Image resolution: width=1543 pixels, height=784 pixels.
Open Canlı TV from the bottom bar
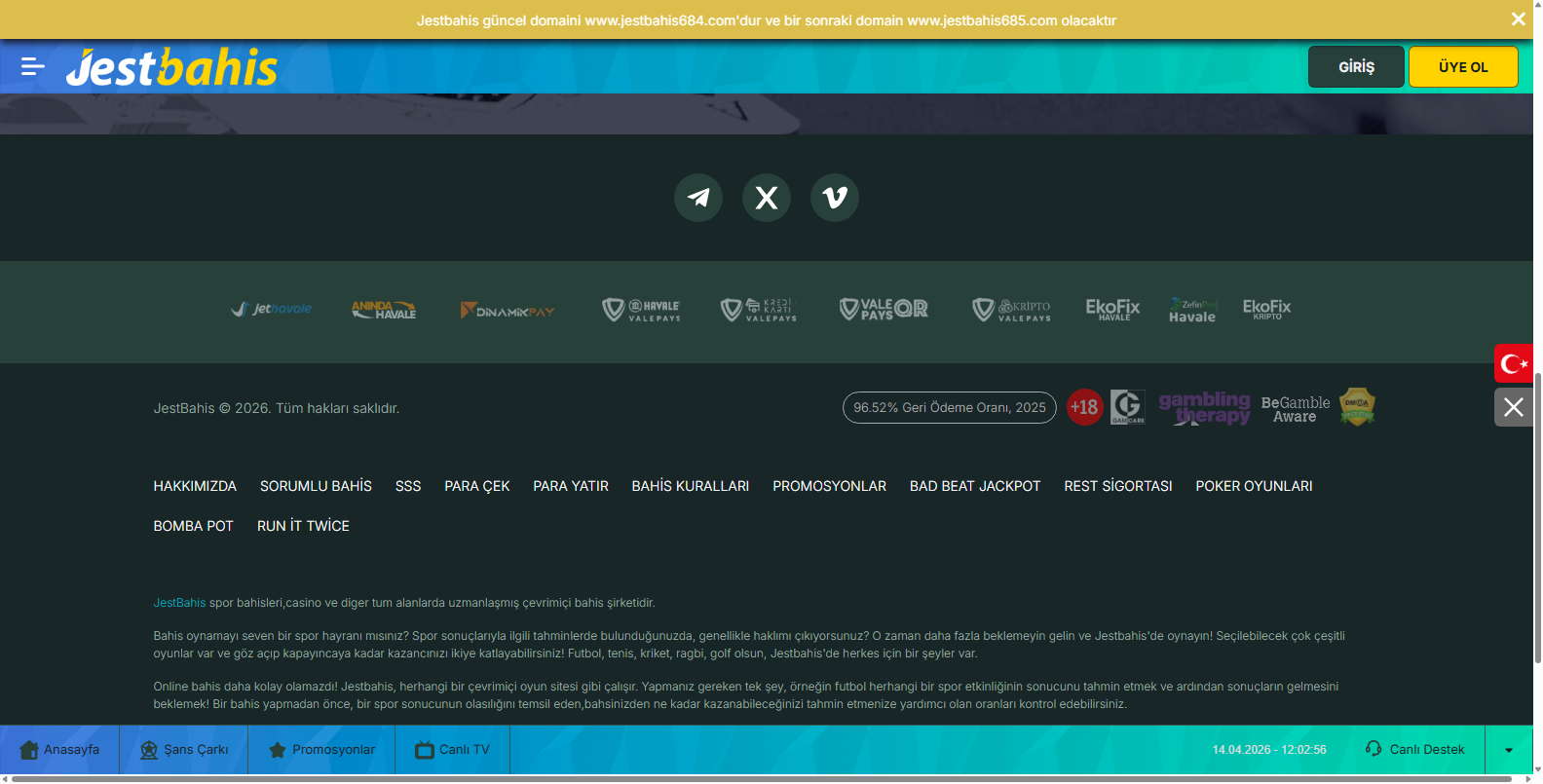coord(453,750)
